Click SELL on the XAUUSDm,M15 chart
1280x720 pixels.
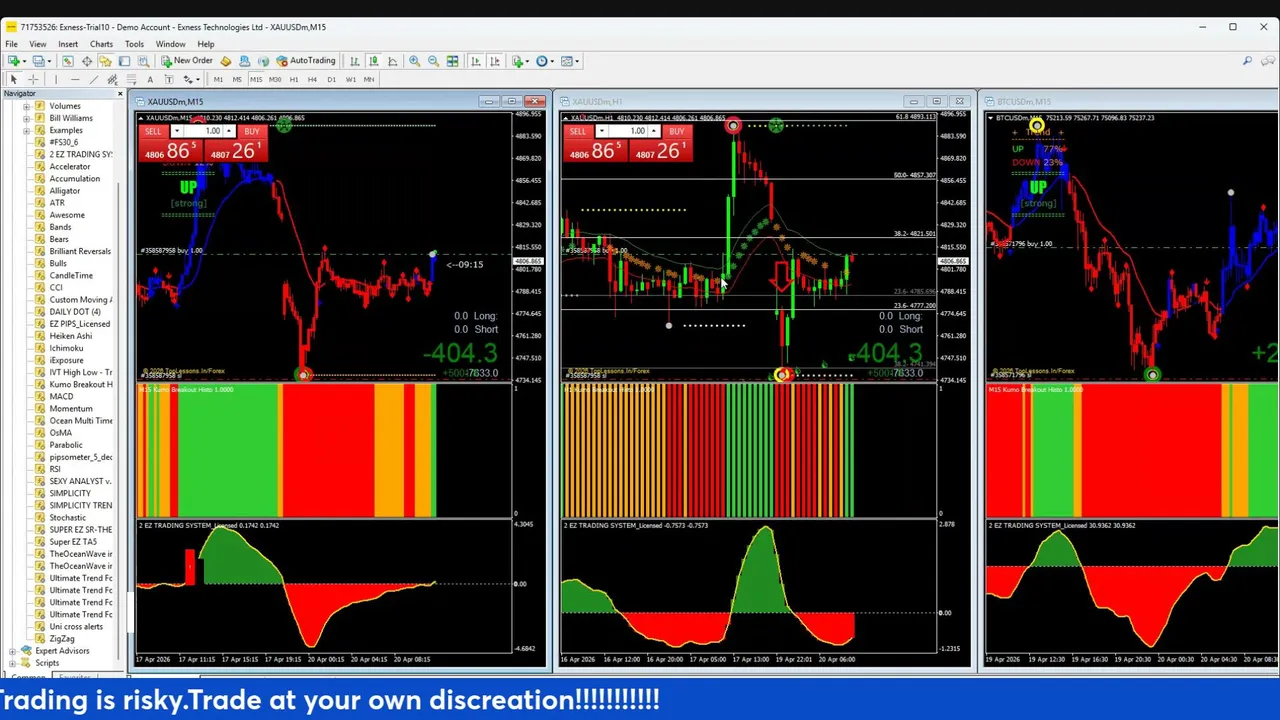[x=153, y=132]
